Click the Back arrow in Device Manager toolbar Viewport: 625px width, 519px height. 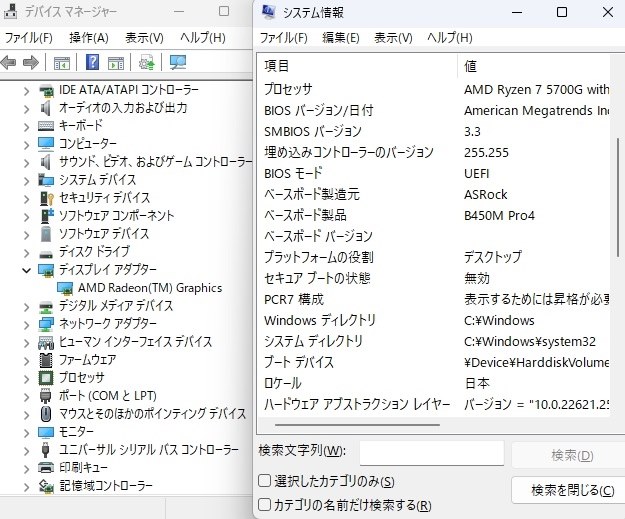click(8, 63)
